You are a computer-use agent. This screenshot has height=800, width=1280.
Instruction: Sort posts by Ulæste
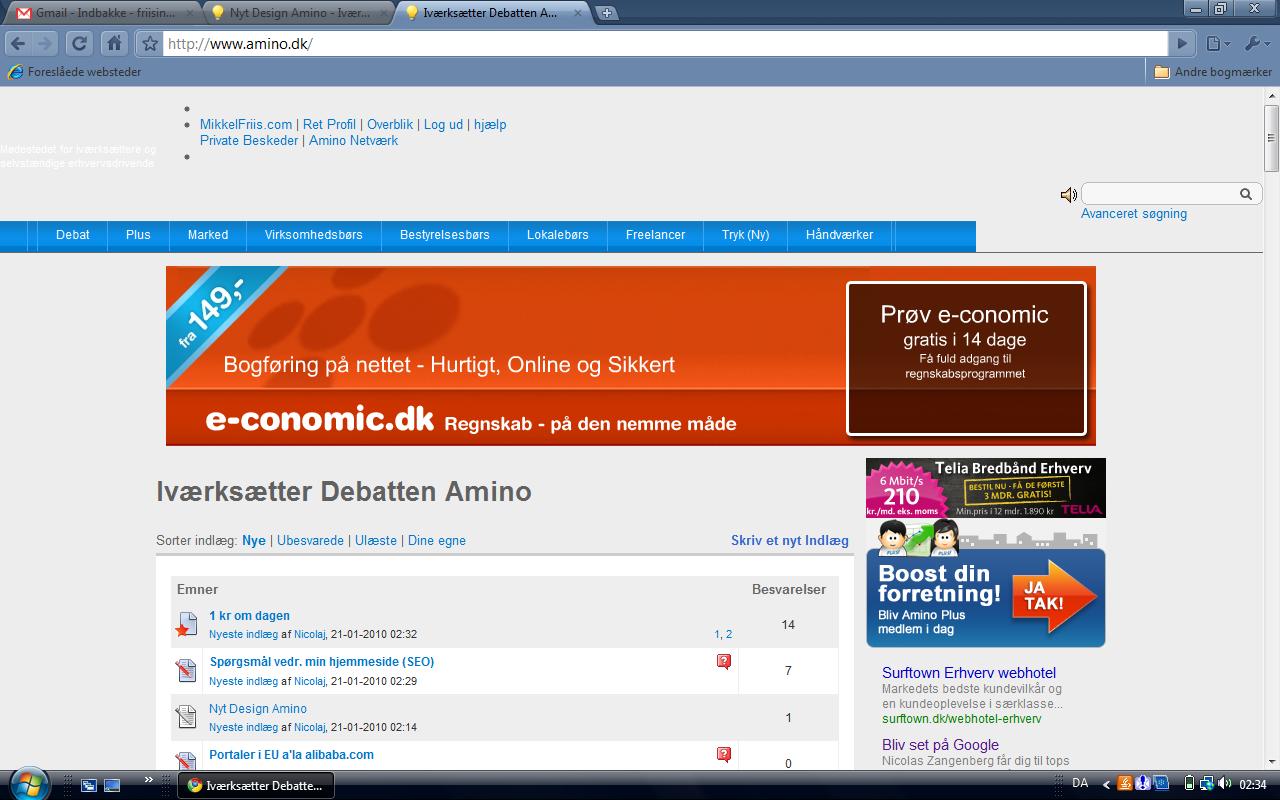376,540
